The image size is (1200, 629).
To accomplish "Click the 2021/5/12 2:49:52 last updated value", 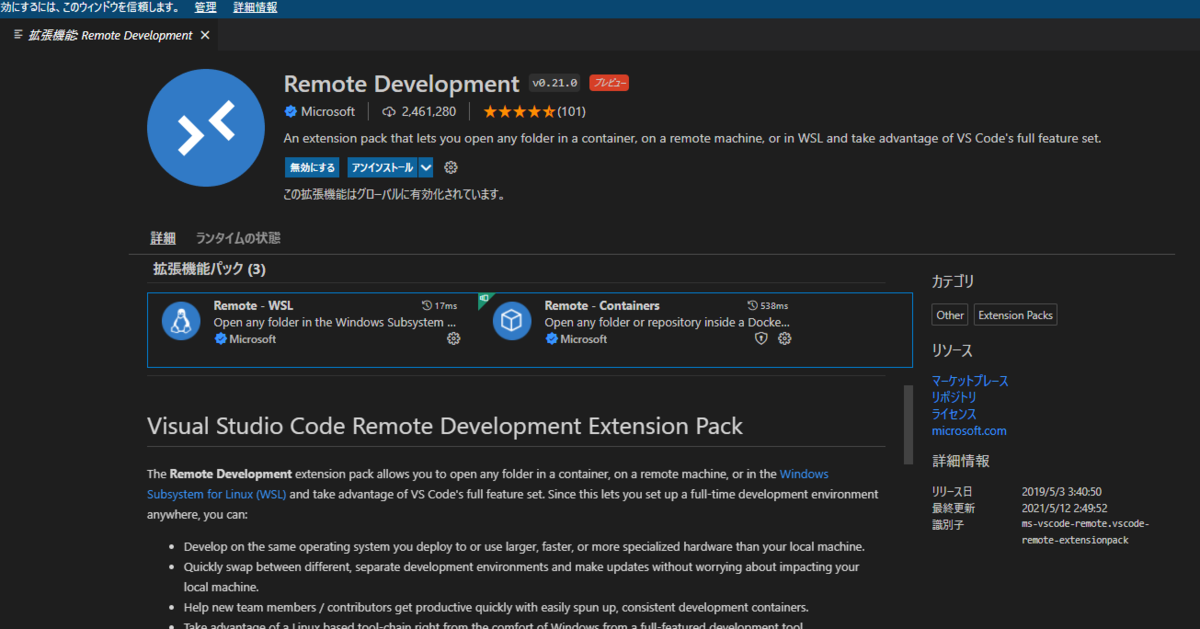I will tap(1063, 508).
